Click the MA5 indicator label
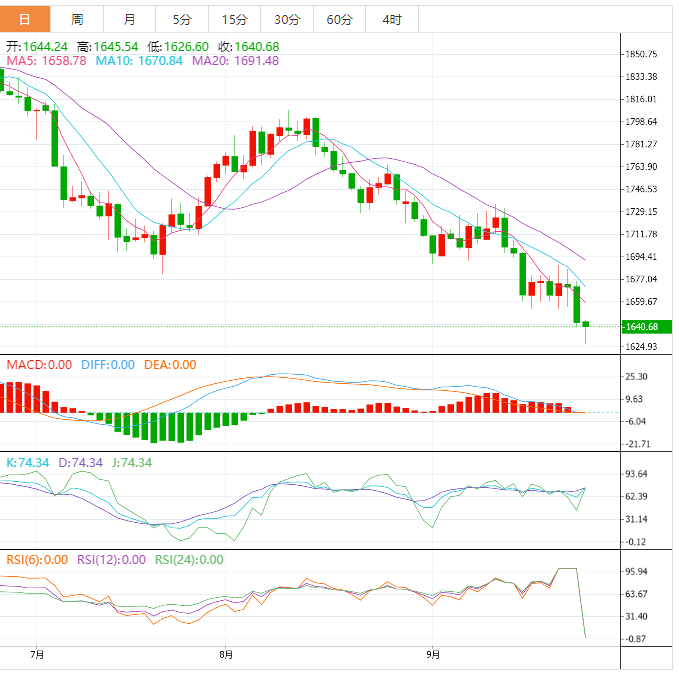Image resolution: width=679 pixels, height=675 pixels. pos(47,61)
